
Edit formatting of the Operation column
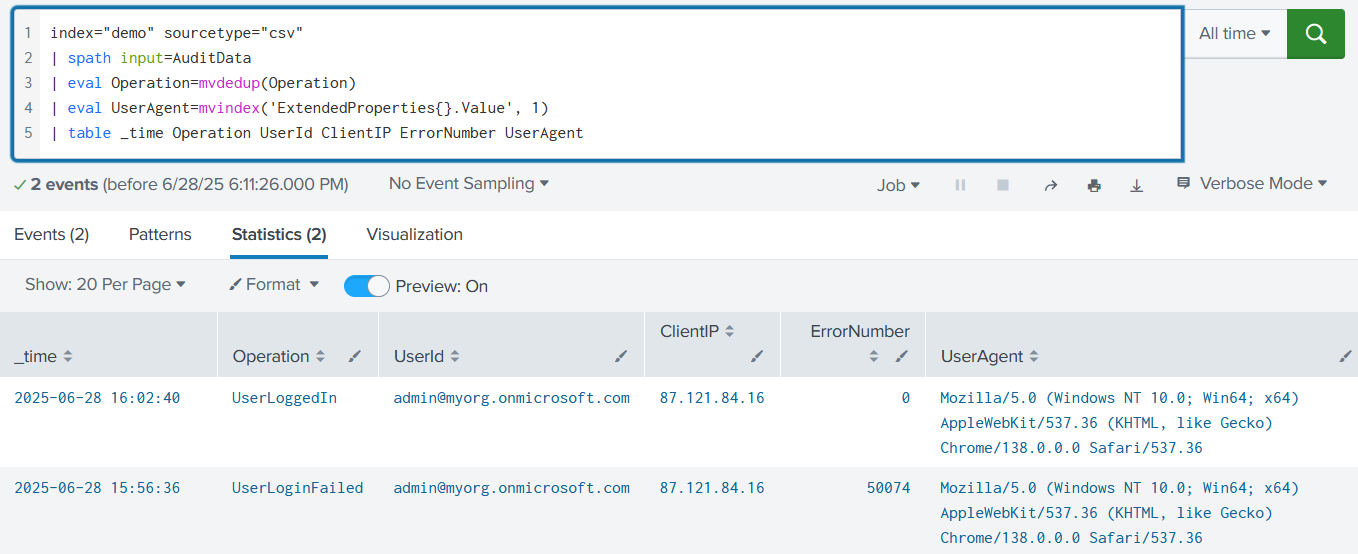[x=355, y=357]
